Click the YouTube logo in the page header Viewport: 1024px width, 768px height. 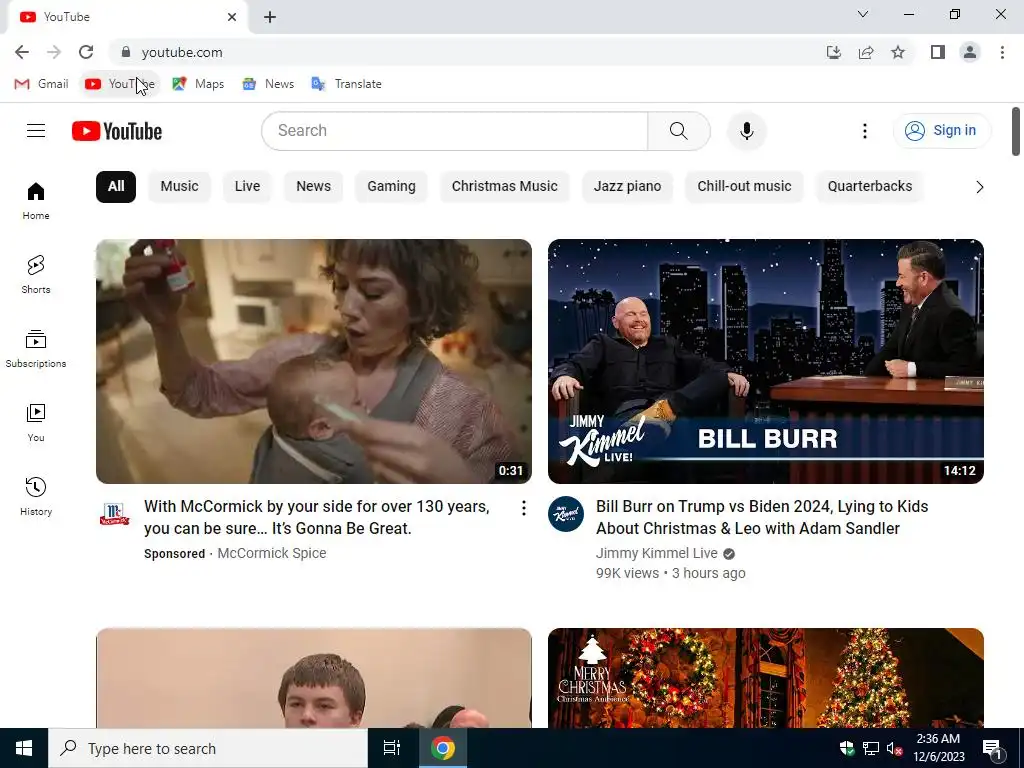(117, 131)
